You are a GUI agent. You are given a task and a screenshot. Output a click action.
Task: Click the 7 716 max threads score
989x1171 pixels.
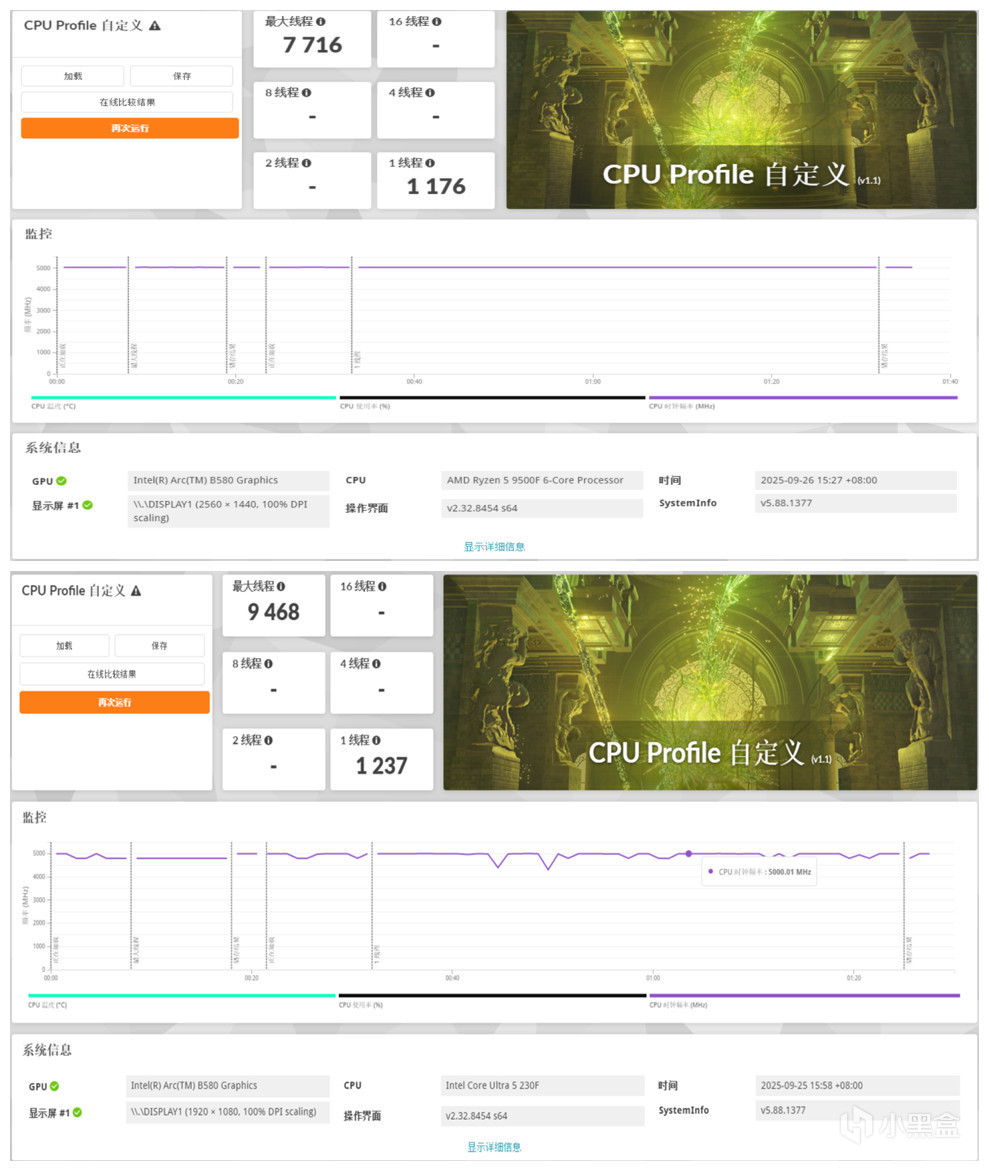pyautogui.click(x=312, y=46)
